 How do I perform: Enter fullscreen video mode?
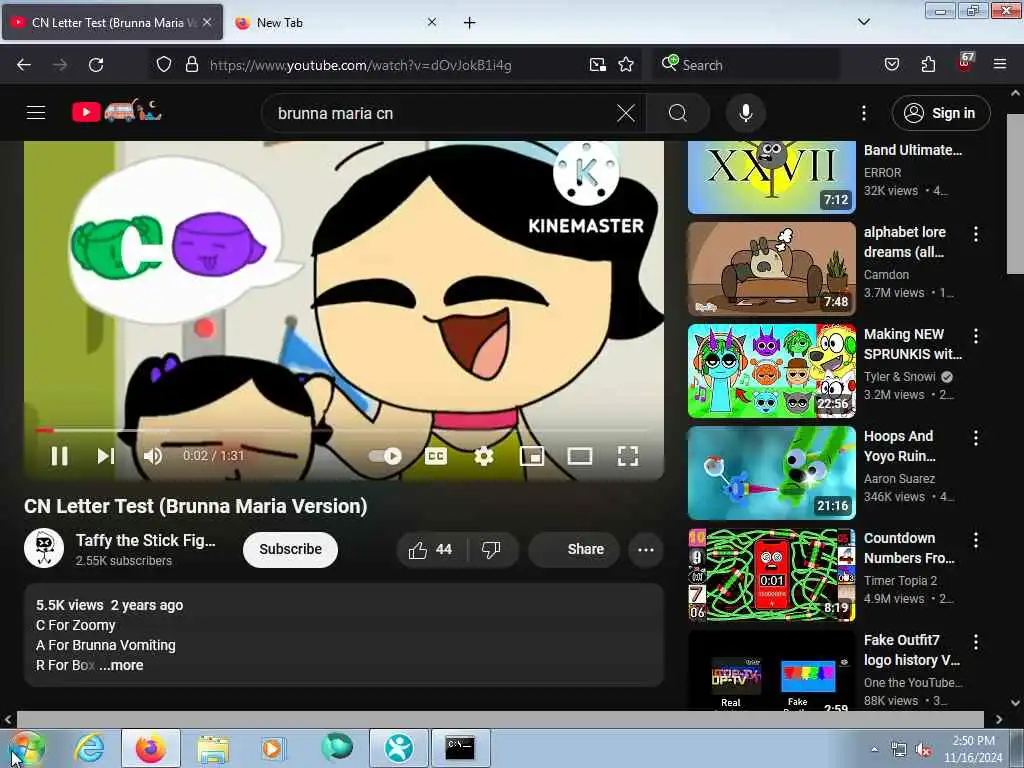click(x=628, y=456)
